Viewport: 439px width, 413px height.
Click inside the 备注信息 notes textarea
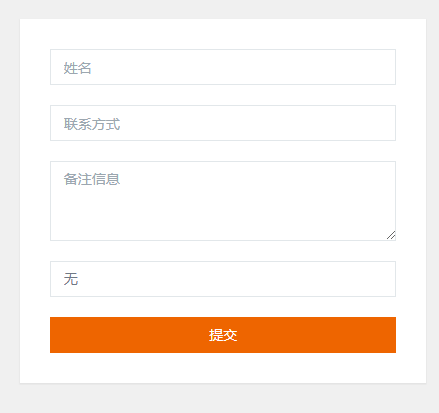pyautogui.click(x=223, y=201)
